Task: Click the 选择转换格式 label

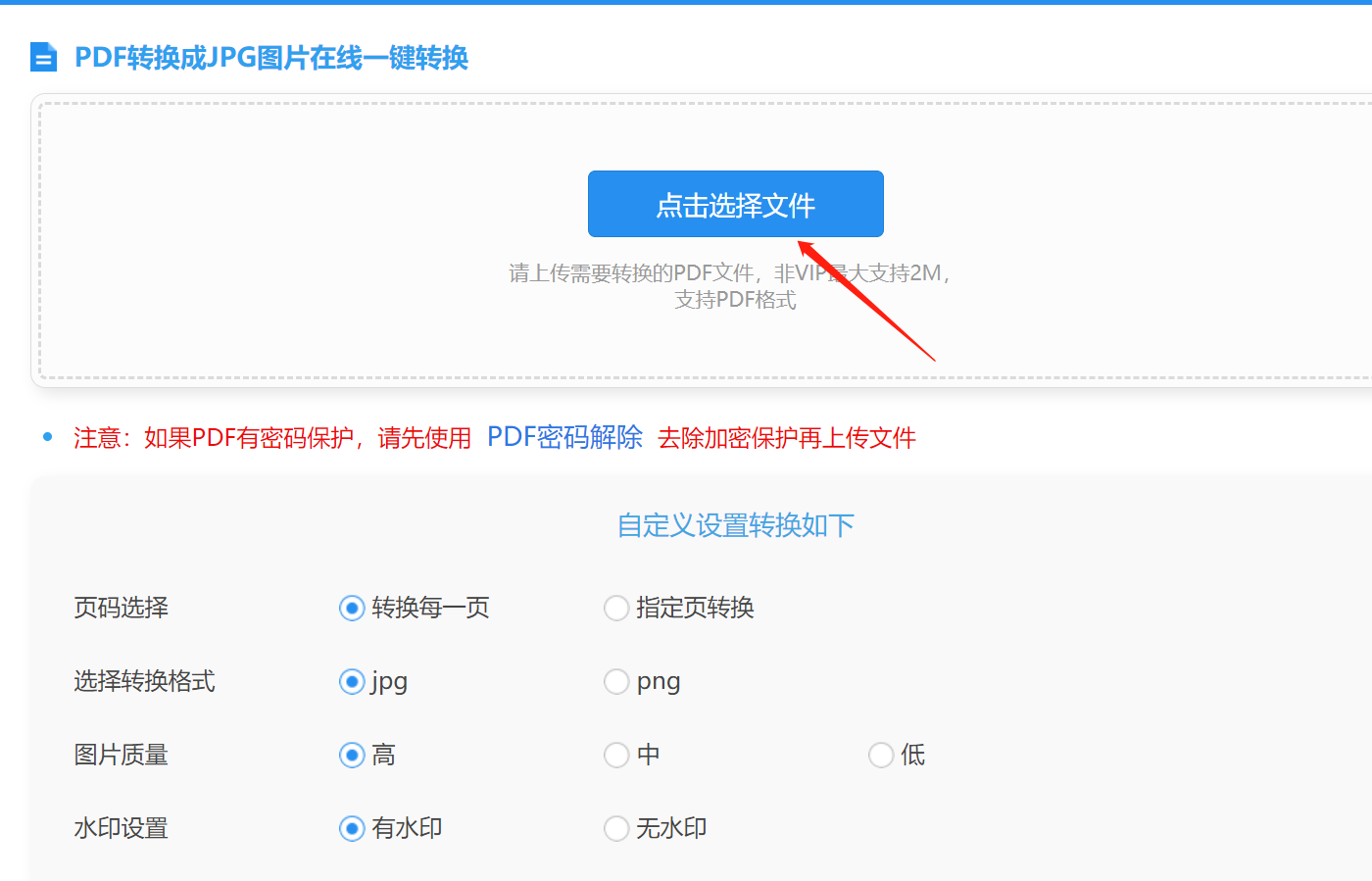Action: [x=145, y=681]
